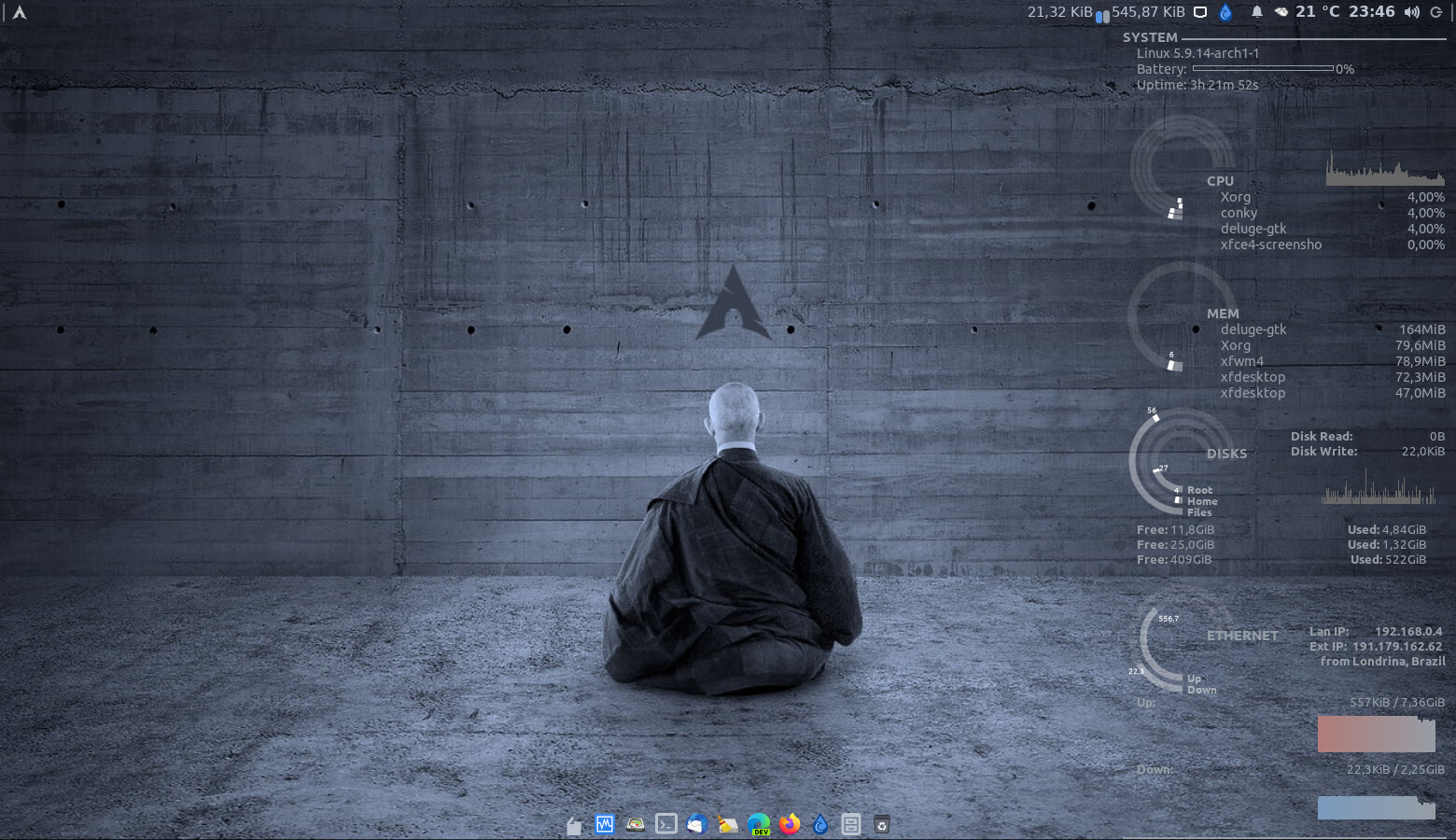
Task: Open the file cabinet icon in dock
Action: click(x=851, y=824)
